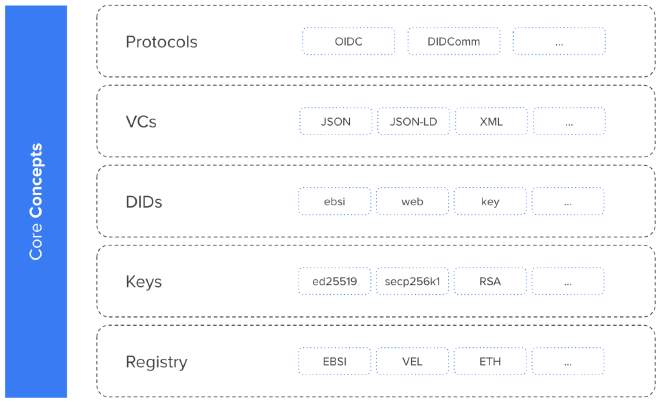The width and height of the screenshot is (660, 402).
Task: Select the ebsi DID method box
Action: pos(335,201)
